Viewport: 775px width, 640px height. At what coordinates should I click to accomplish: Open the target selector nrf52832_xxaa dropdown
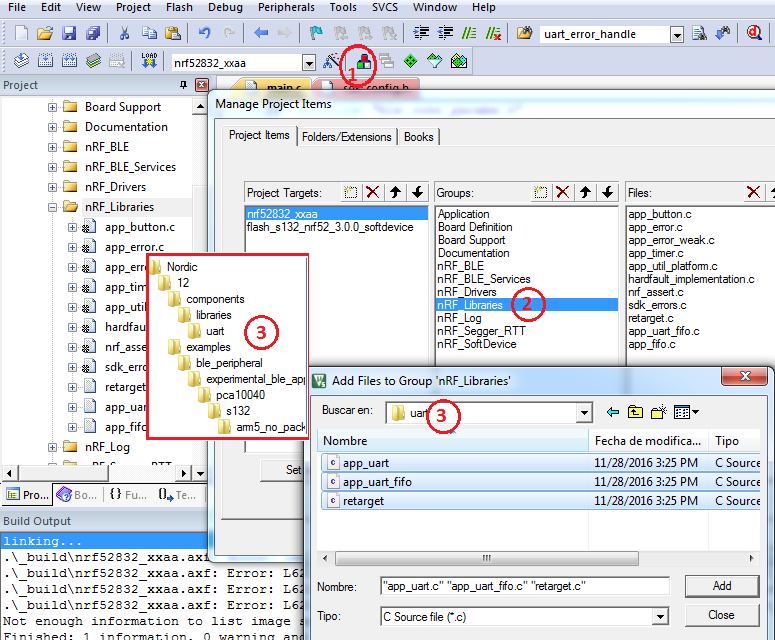(x=309, y=63)
